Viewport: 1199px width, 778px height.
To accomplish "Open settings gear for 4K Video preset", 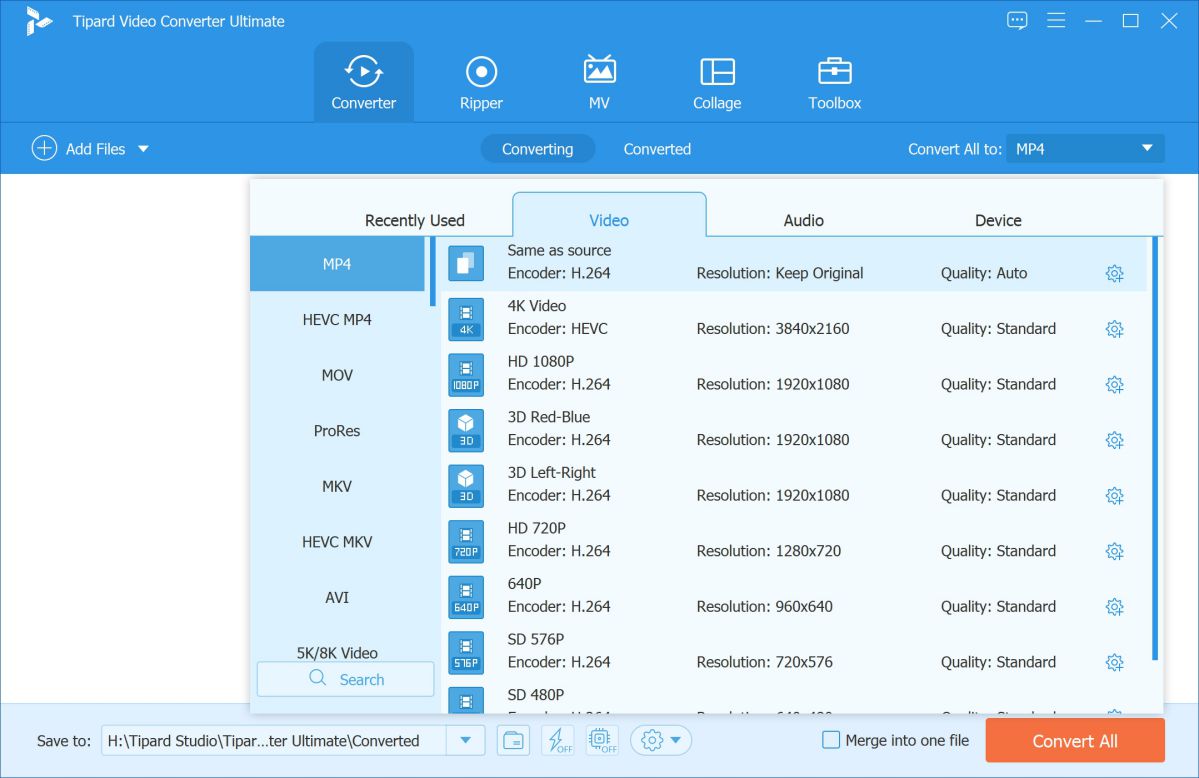I will click(1114, 329).
